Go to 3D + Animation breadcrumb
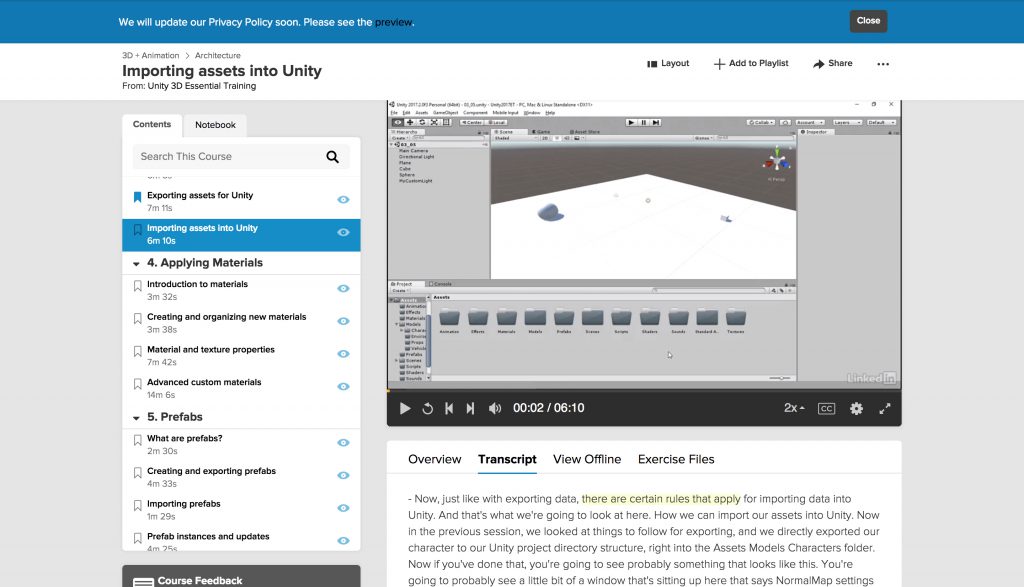 coord(150,56)
